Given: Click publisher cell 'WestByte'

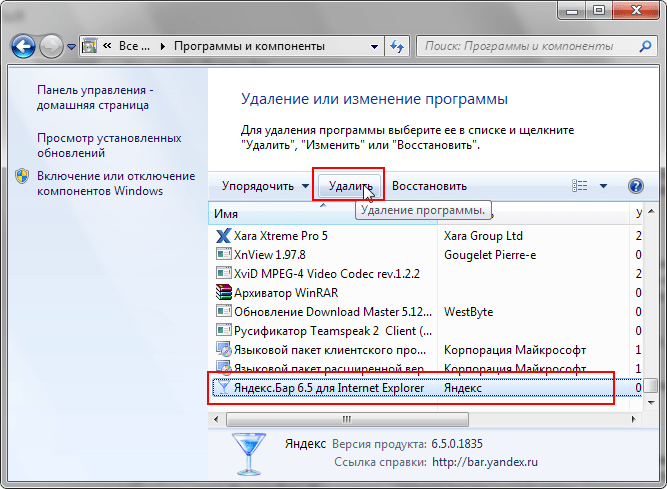Looking at the screenshot, I should (468, 312).
